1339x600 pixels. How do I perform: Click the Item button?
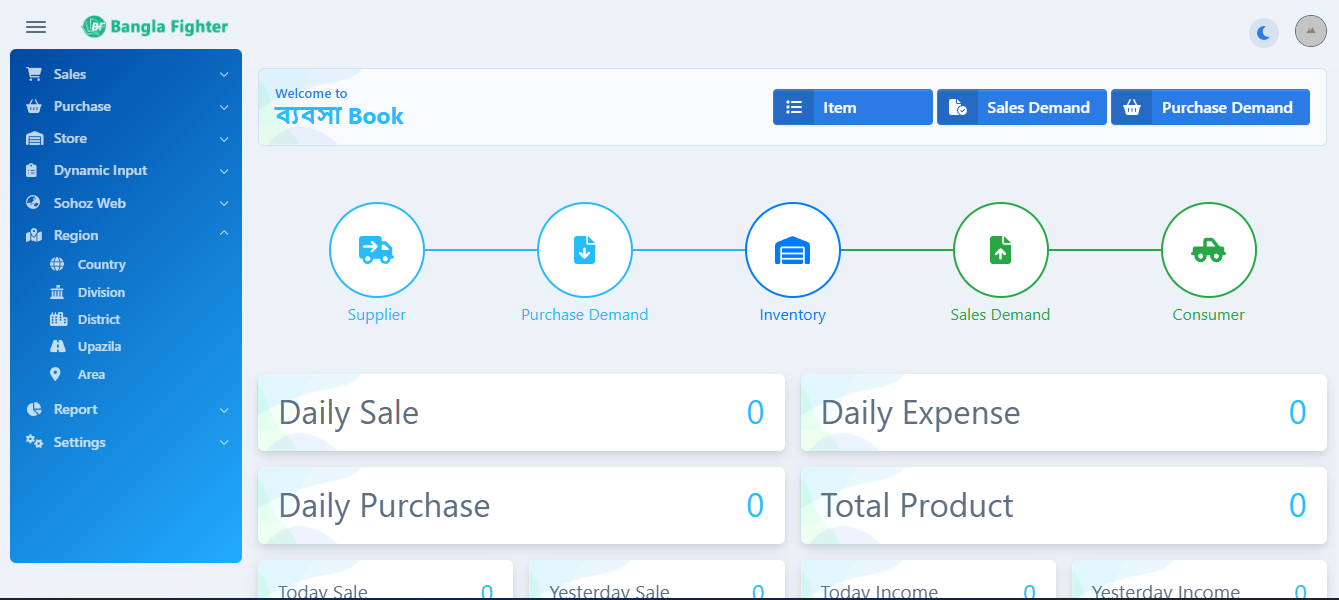click(852, 107)
